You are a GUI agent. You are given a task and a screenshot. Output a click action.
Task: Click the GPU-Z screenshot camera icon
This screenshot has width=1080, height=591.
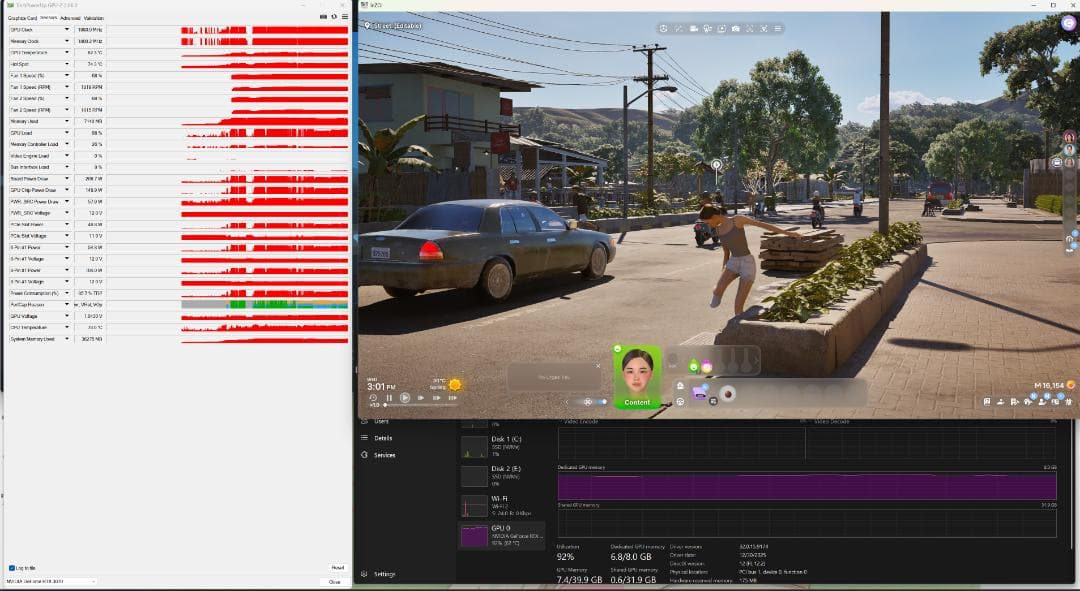point(321,18)
